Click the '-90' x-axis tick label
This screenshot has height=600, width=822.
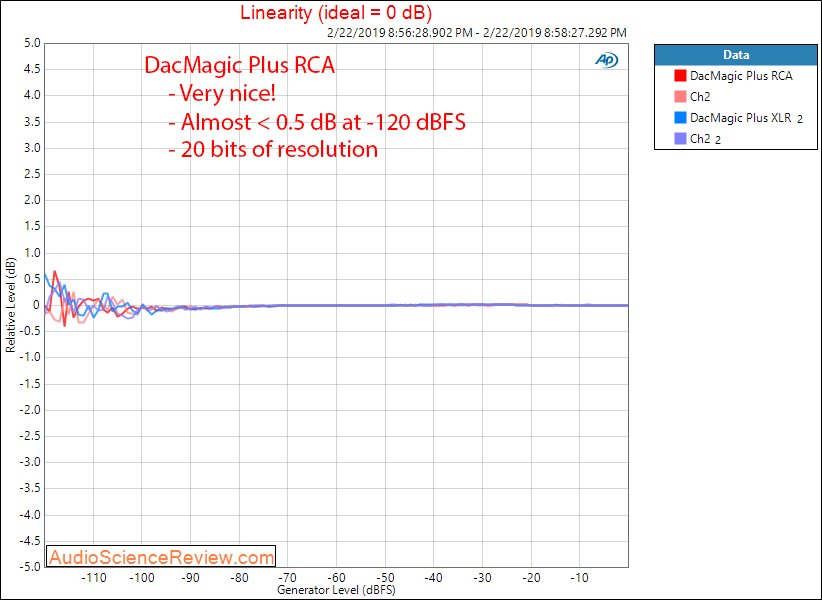pos(191,578)
